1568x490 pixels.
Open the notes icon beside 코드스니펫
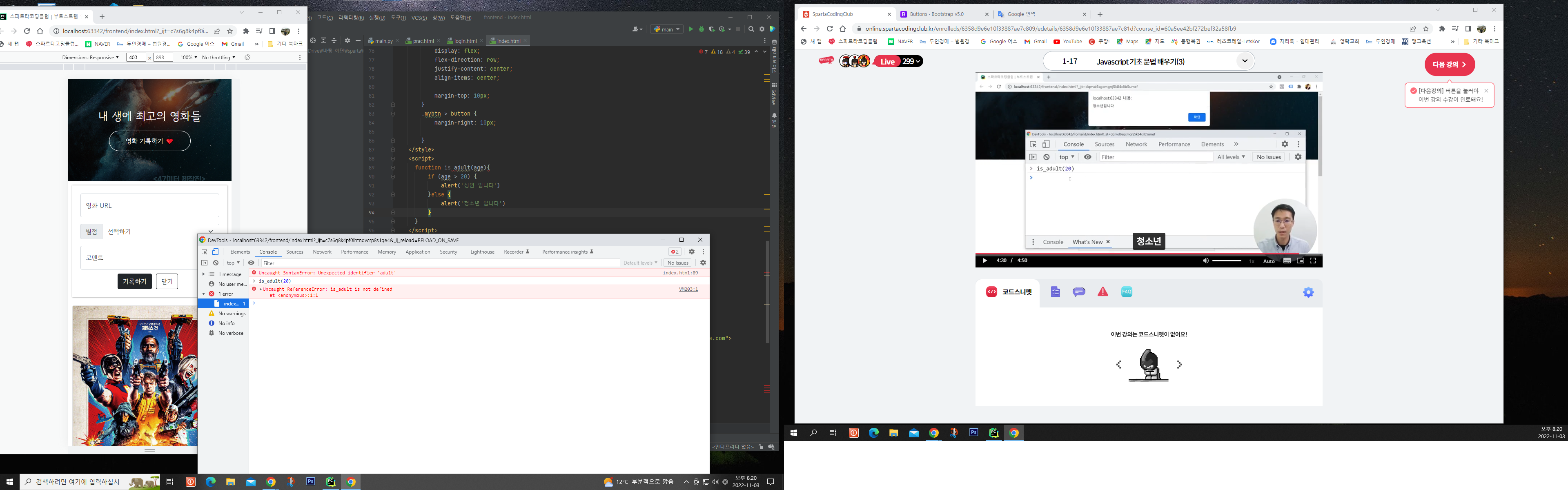click(1056, 292)
